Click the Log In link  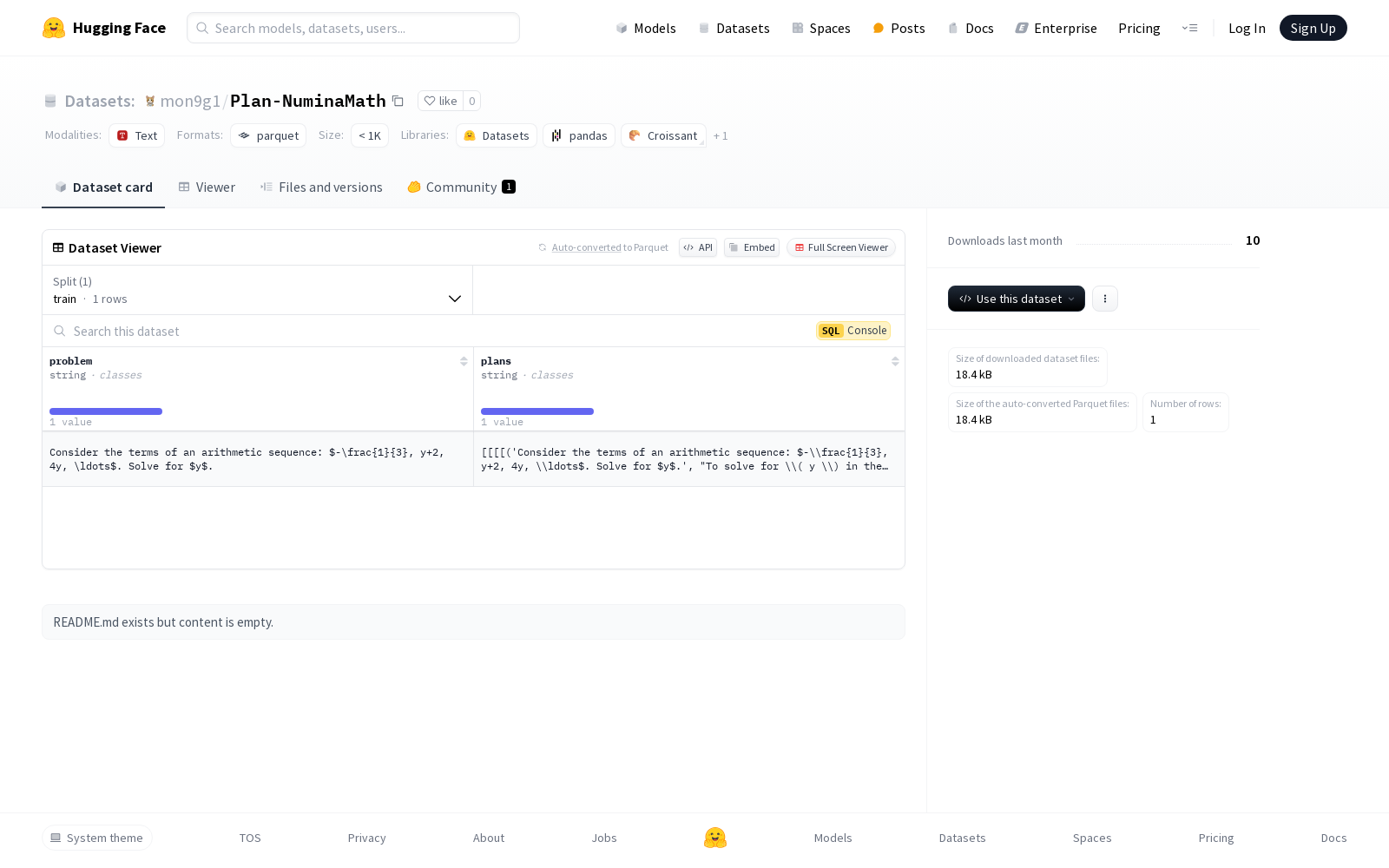tap(1247, 28)
